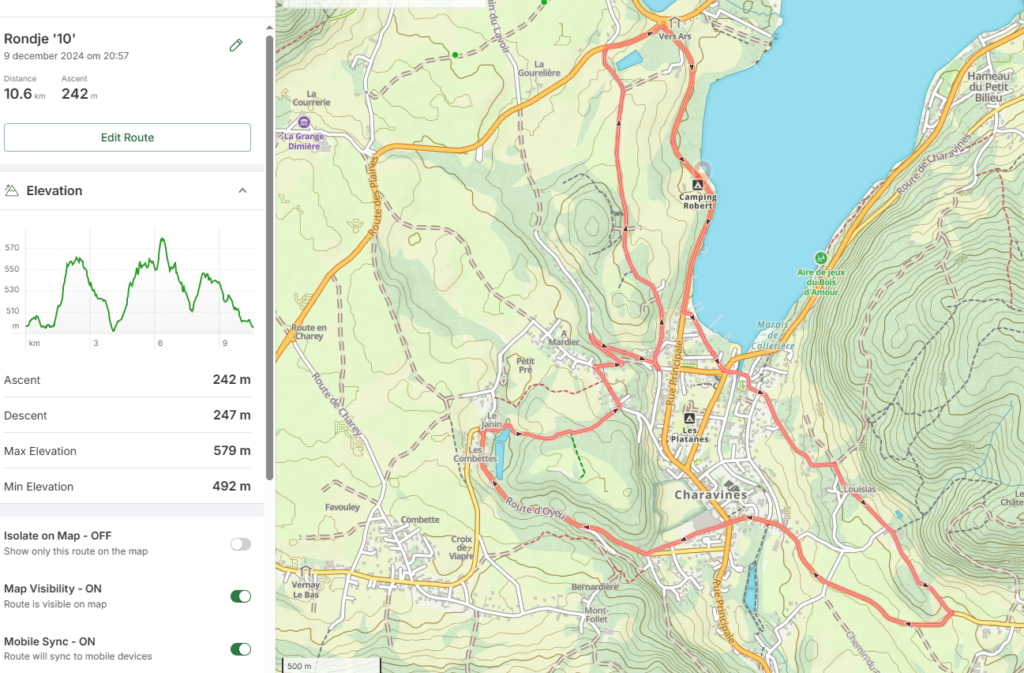
Task: Click the route title Rondje '10'
Action: tap(40, 39)
